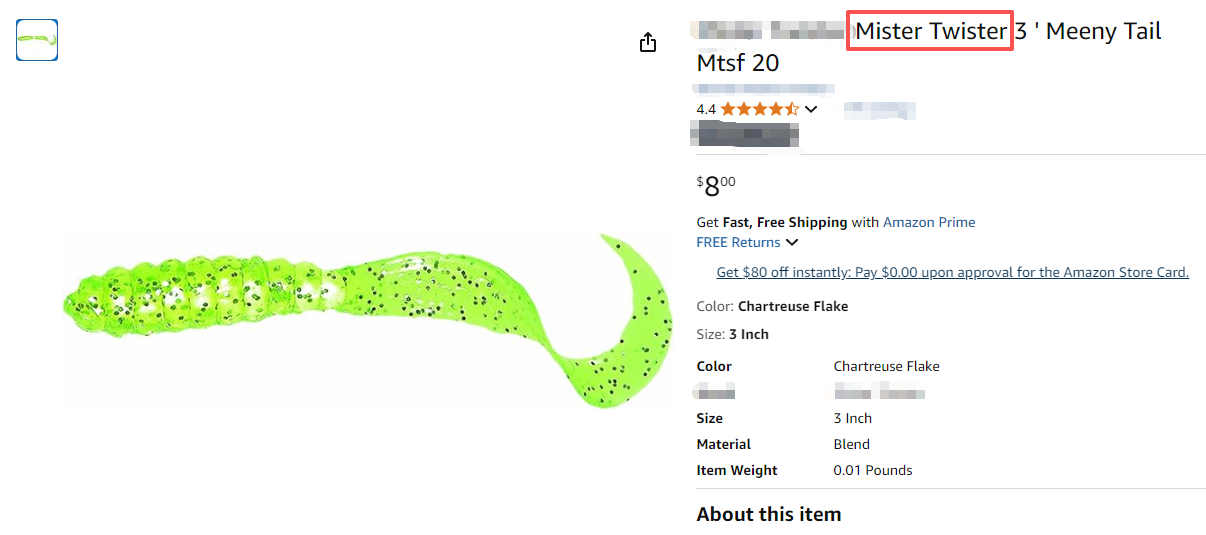Expand the FREE Returns chevron

point(792,242)
